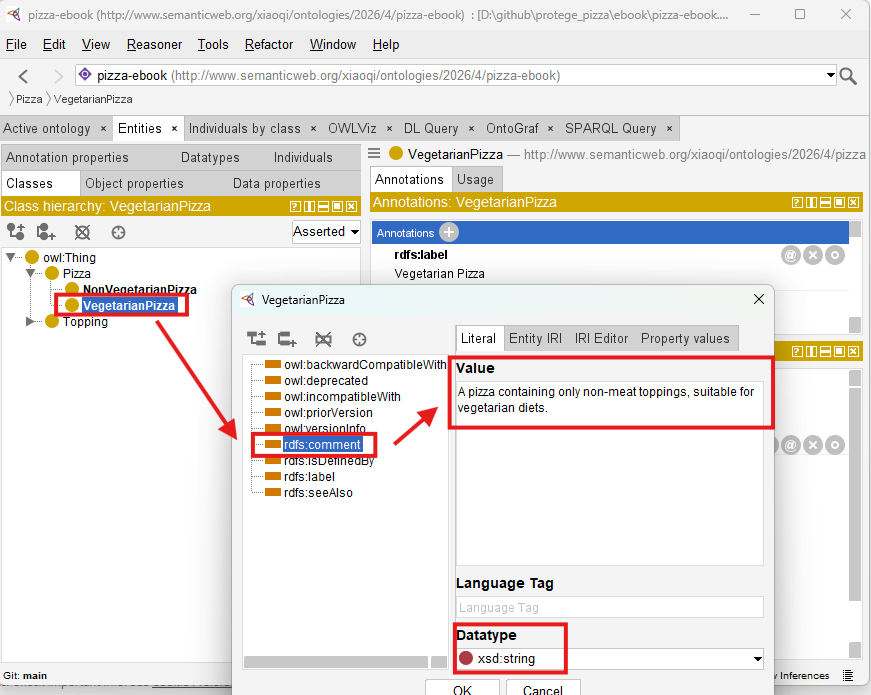Open the Window menu

(x=333, y=44)
